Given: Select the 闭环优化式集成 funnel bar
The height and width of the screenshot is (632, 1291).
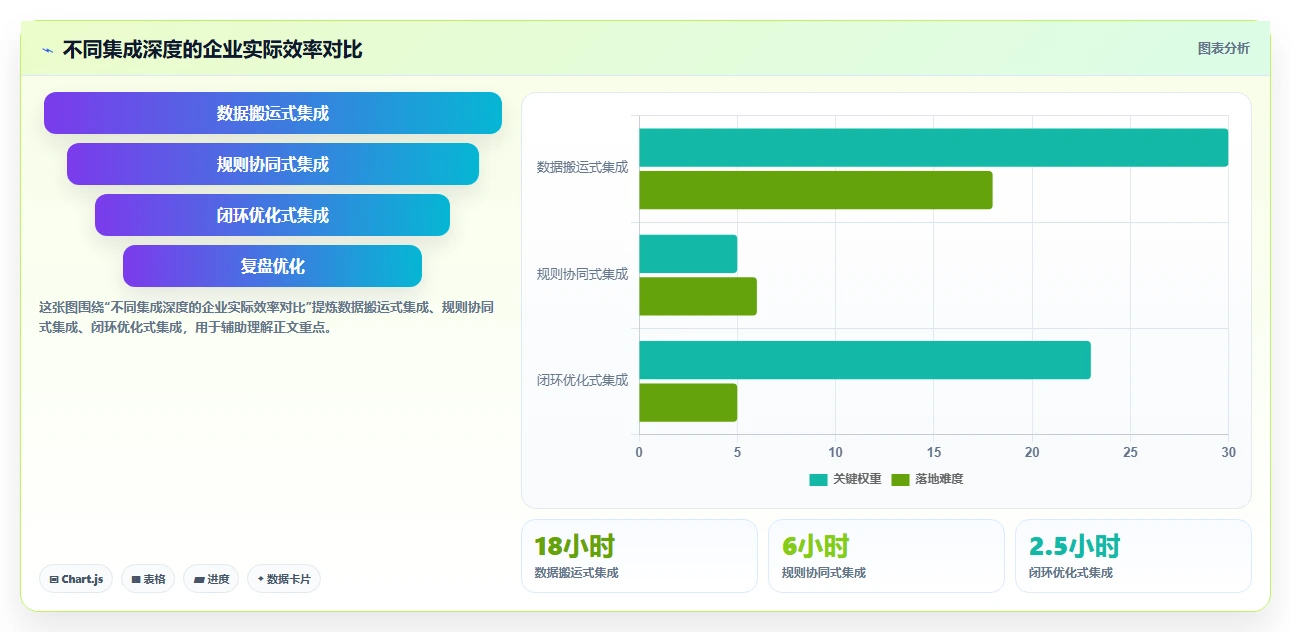Looking at the screenshot, I should click(273, 215).
